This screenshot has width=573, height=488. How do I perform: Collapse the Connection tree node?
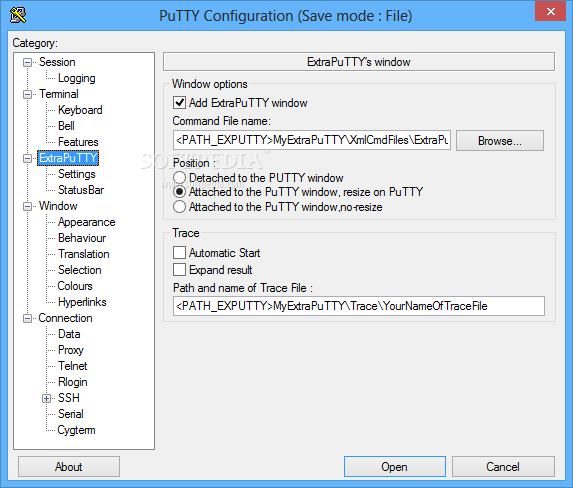click(x=27, y=318)
